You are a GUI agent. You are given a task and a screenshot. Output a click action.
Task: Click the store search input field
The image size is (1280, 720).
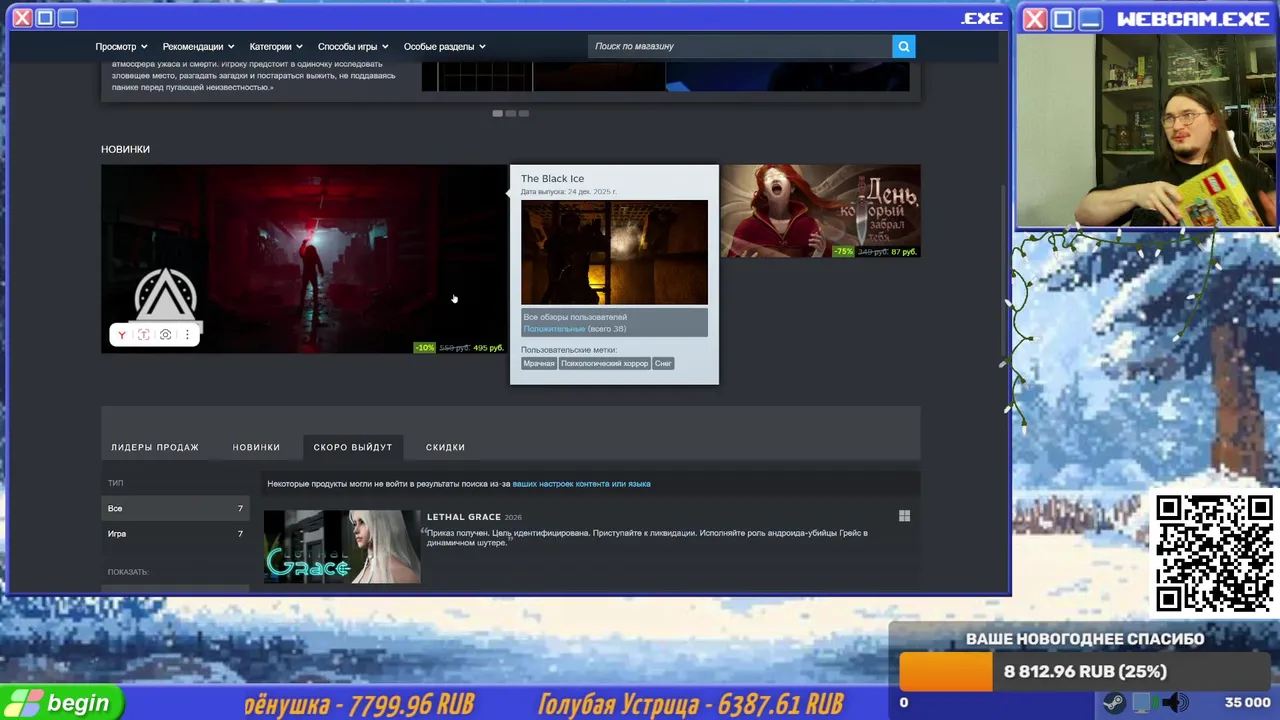tap(740, 46)
